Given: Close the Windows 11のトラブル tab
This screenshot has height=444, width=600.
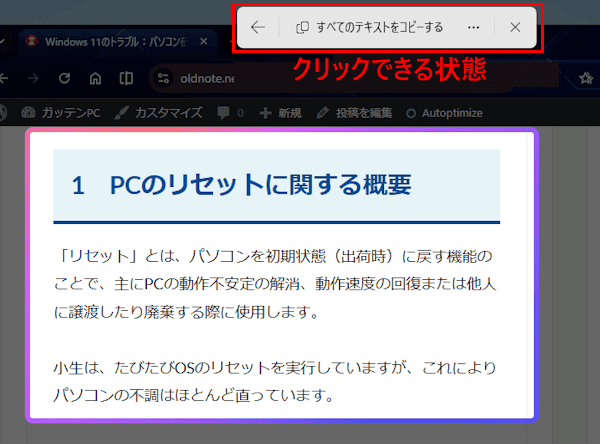Looking at the screenshot, I should pyautogui.click(x=204, y=43).
